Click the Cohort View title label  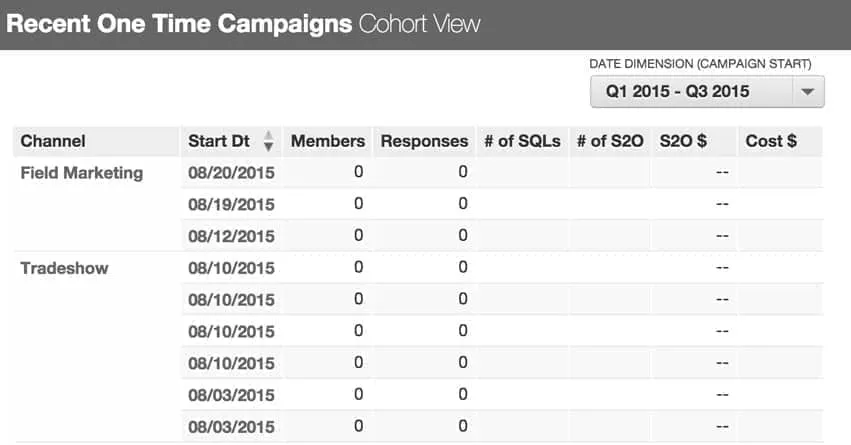416,25
